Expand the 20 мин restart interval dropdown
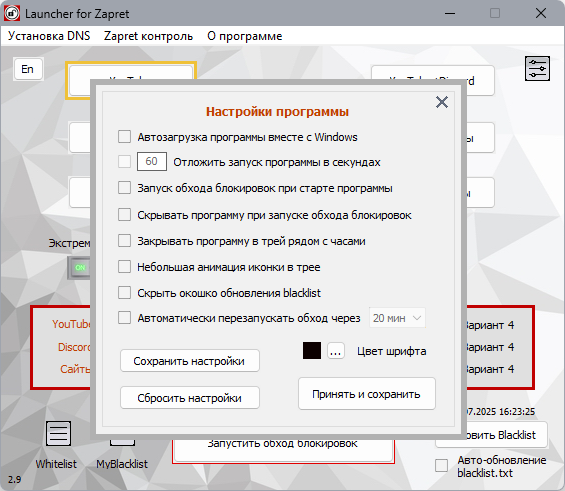The image size is (565, 491). [397, 318]
